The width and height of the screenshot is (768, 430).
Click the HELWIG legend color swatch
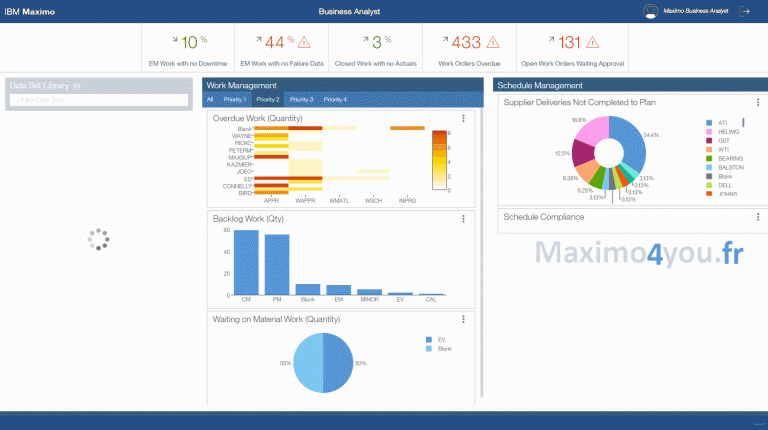tap(709, 132)
